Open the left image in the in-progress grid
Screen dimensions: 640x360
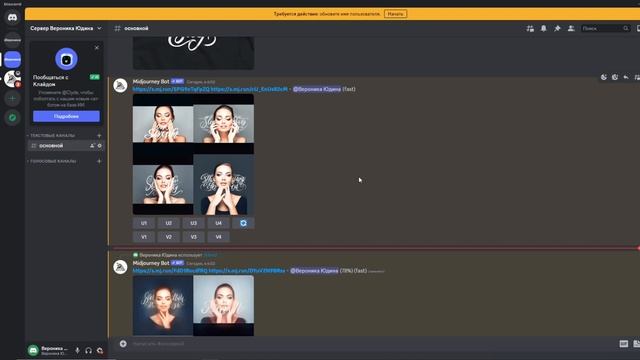(x=163, y=306)
